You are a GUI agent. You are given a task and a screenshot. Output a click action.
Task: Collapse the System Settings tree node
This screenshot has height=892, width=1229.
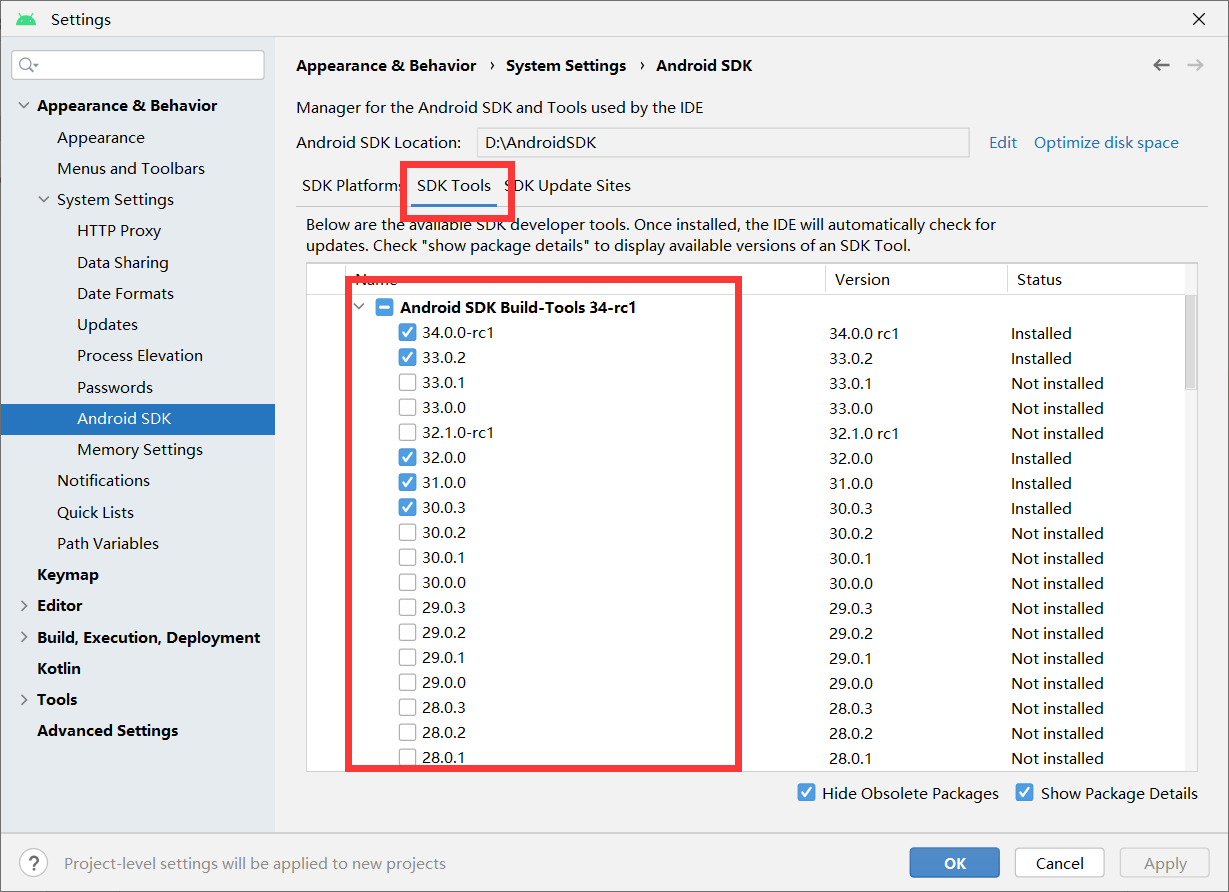click(44, 200)
